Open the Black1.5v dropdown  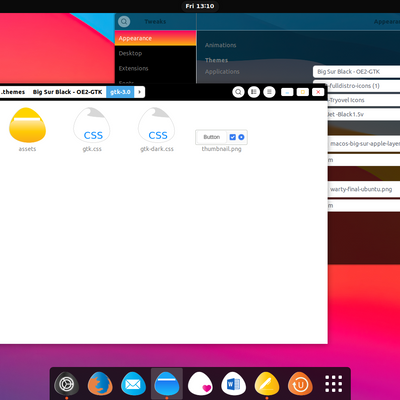click(364, 115)
